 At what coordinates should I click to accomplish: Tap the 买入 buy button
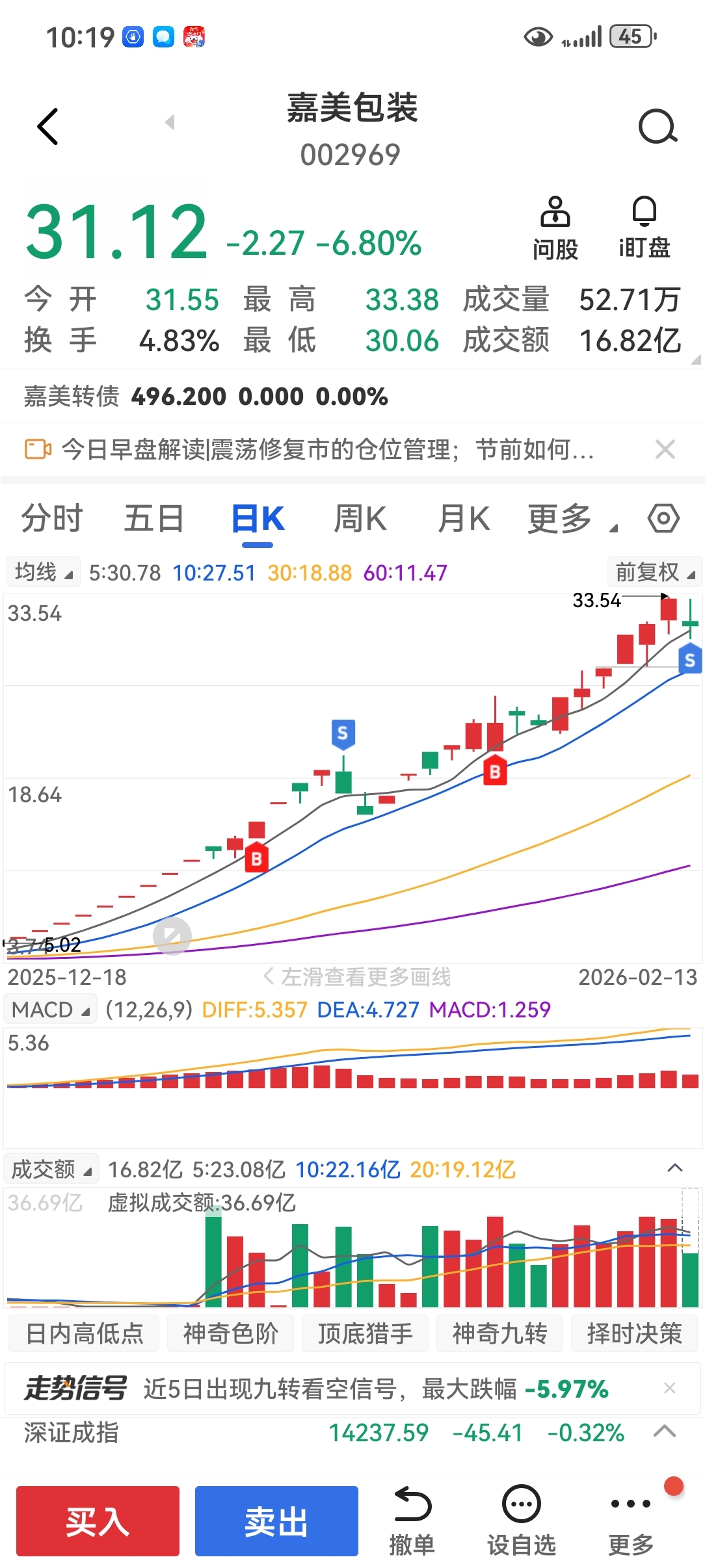98,1521
